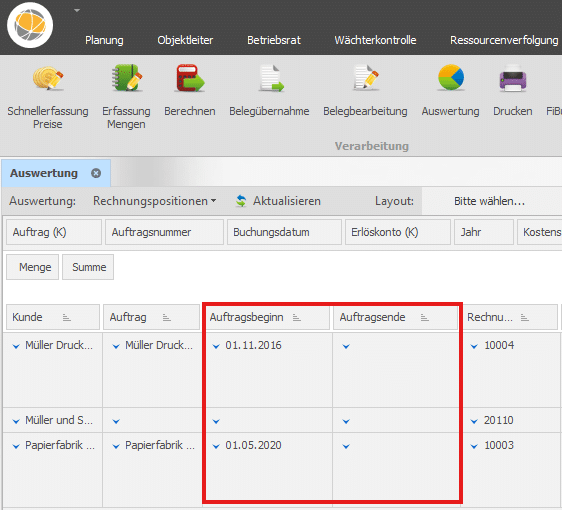562x510 pixels.
Task: Click the orange globe application logo
Action: (30, 25)
